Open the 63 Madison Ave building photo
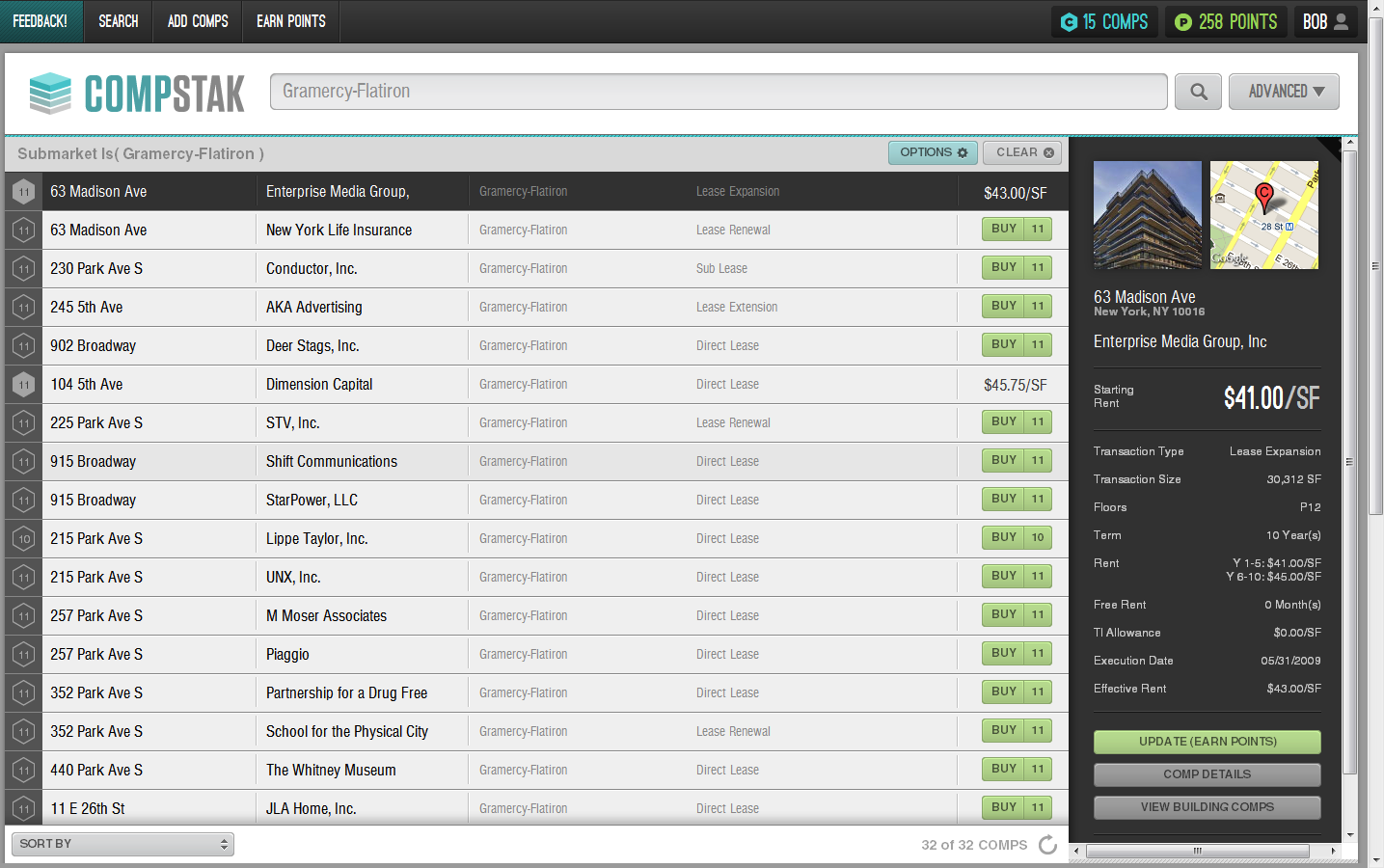1384x868 pixels. coord(1148,215)
